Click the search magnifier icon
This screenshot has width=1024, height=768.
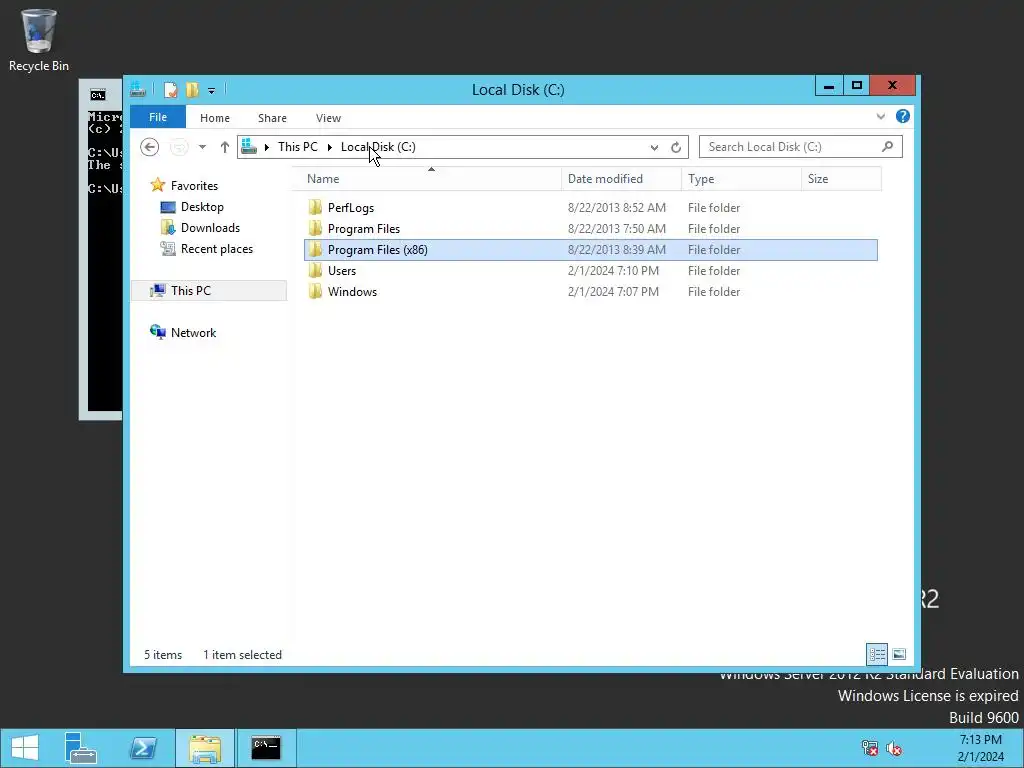pyautogui.click(x=887, y=146)
